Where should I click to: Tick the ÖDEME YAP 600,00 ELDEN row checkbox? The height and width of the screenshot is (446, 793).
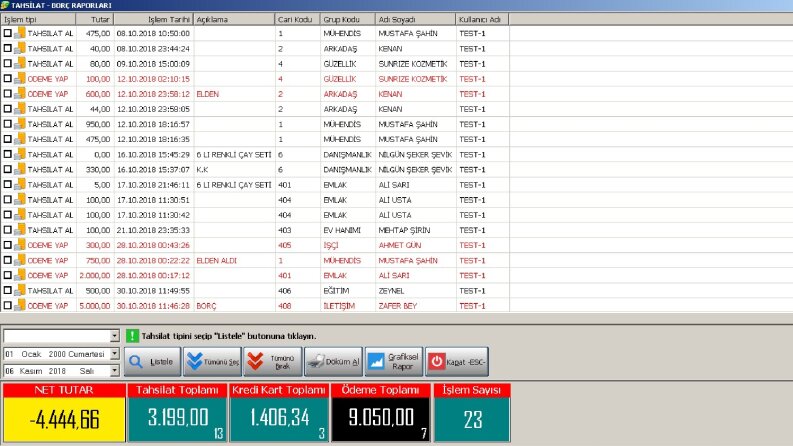coord(8,94)
